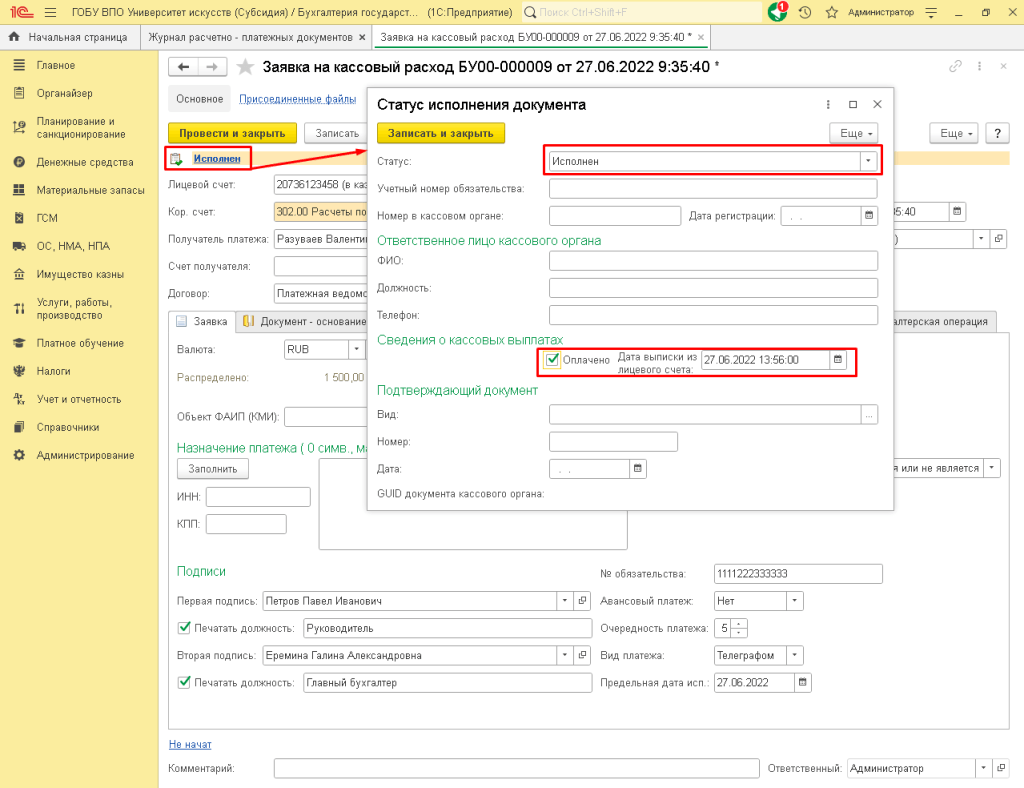Toggle second Печатать должность checkbox for Главный бухгалтер

183,683
